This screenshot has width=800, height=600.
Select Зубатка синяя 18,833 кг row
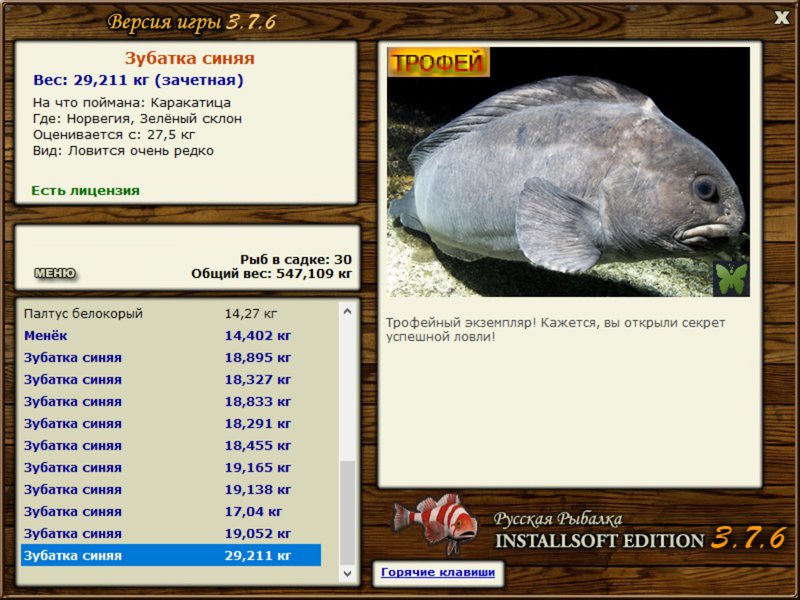tap(171, 401)
